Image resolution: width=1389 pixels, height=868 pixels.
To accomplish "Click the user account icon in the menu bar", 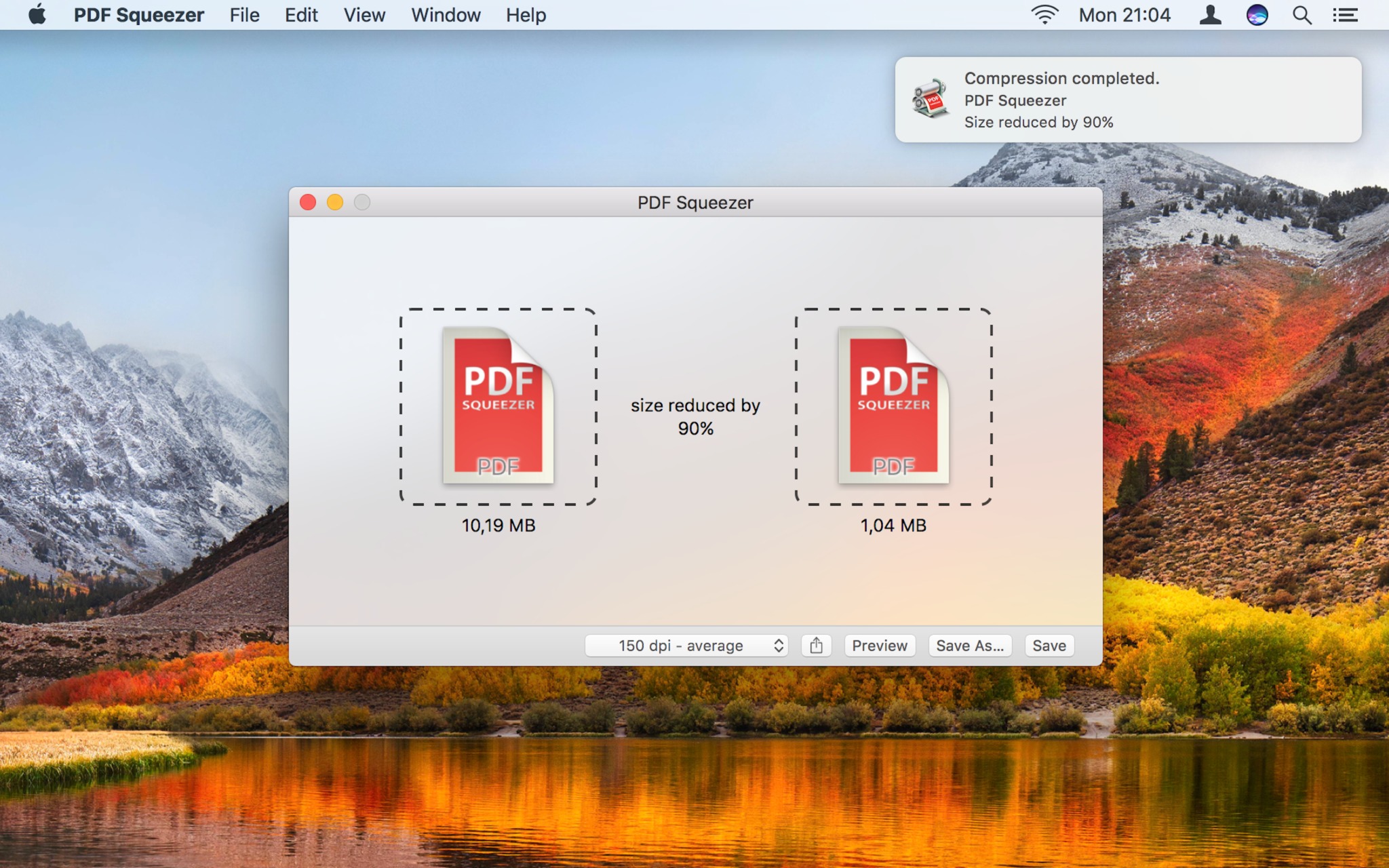I will click(1210, 15).
